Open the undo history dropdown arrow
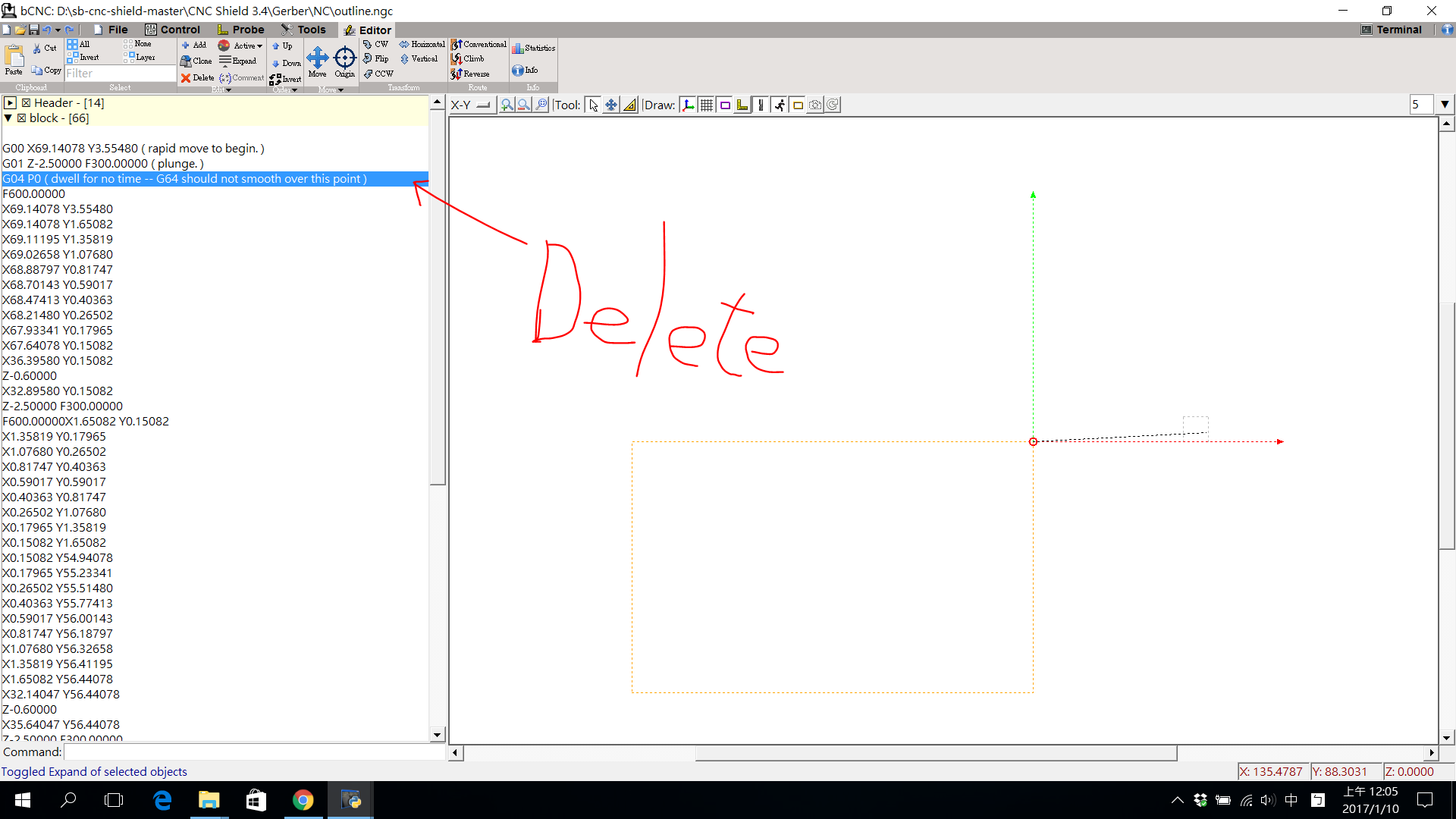The width and height of the screenshot is (1456, 819). click(58, 30)
